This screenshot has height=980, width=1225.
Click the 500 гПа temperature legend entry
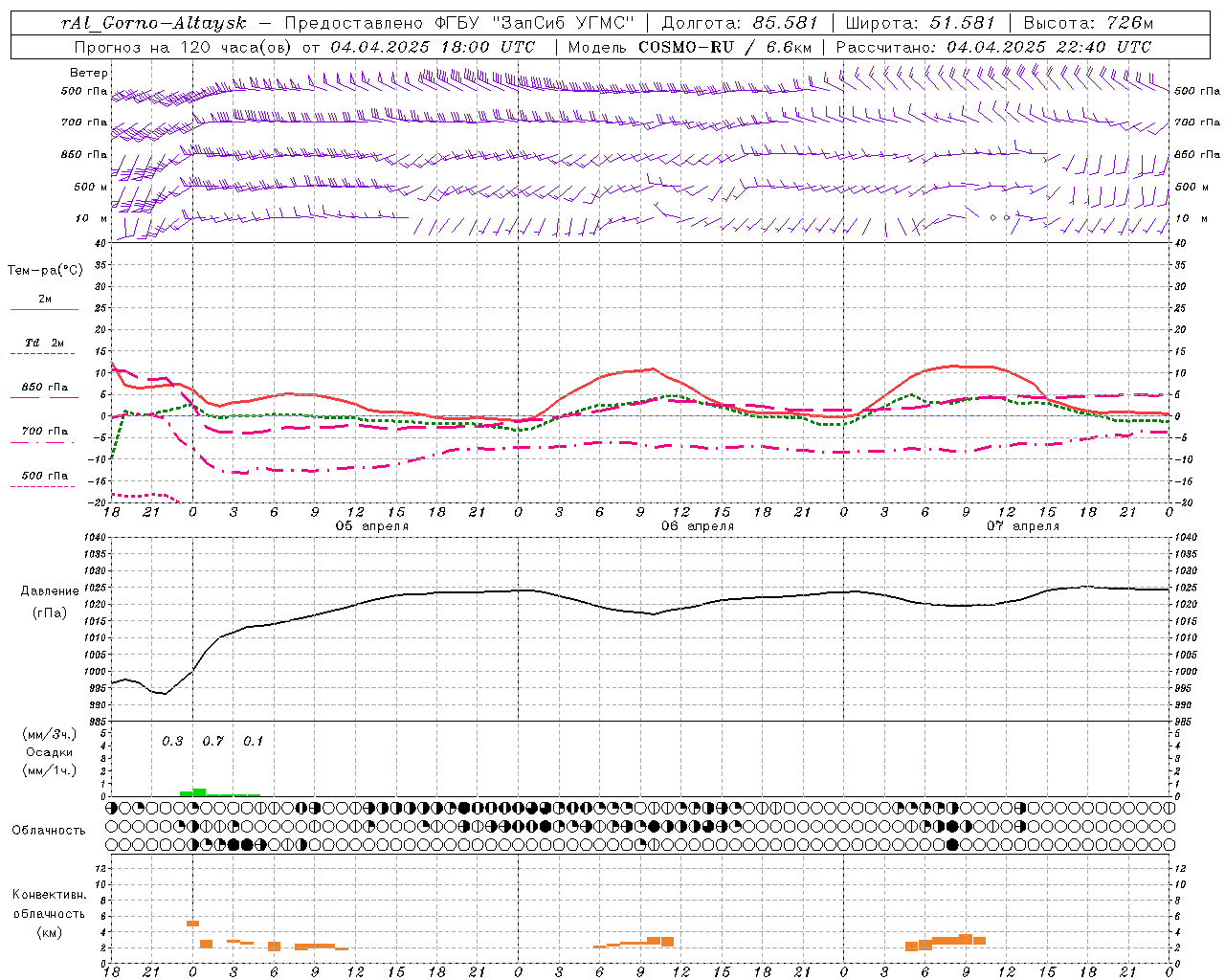[x=44, y=476]
